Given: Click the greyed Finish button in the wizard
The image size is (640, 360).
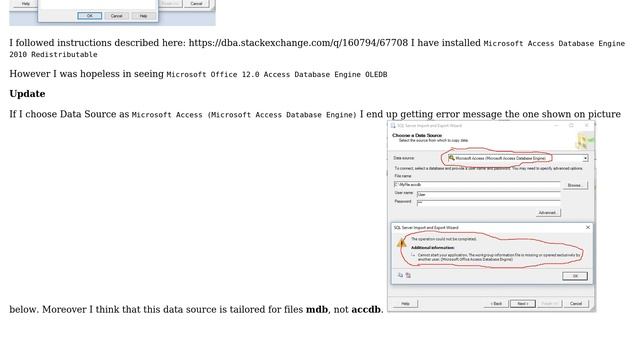Looking at the screenshot, I should click(x=549, y=304).
